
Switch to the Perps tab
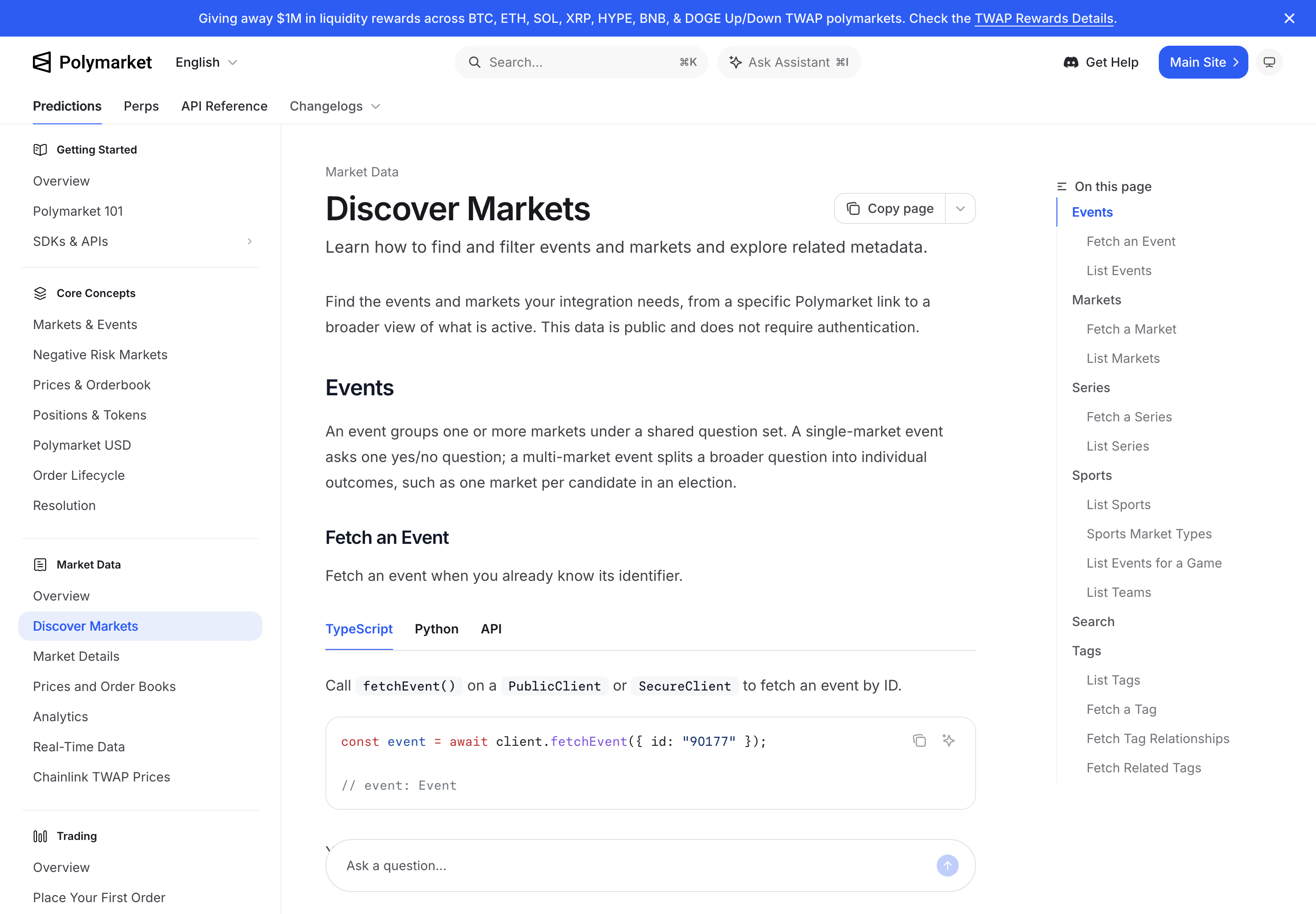pyautogui.click(x=142, y=106)
